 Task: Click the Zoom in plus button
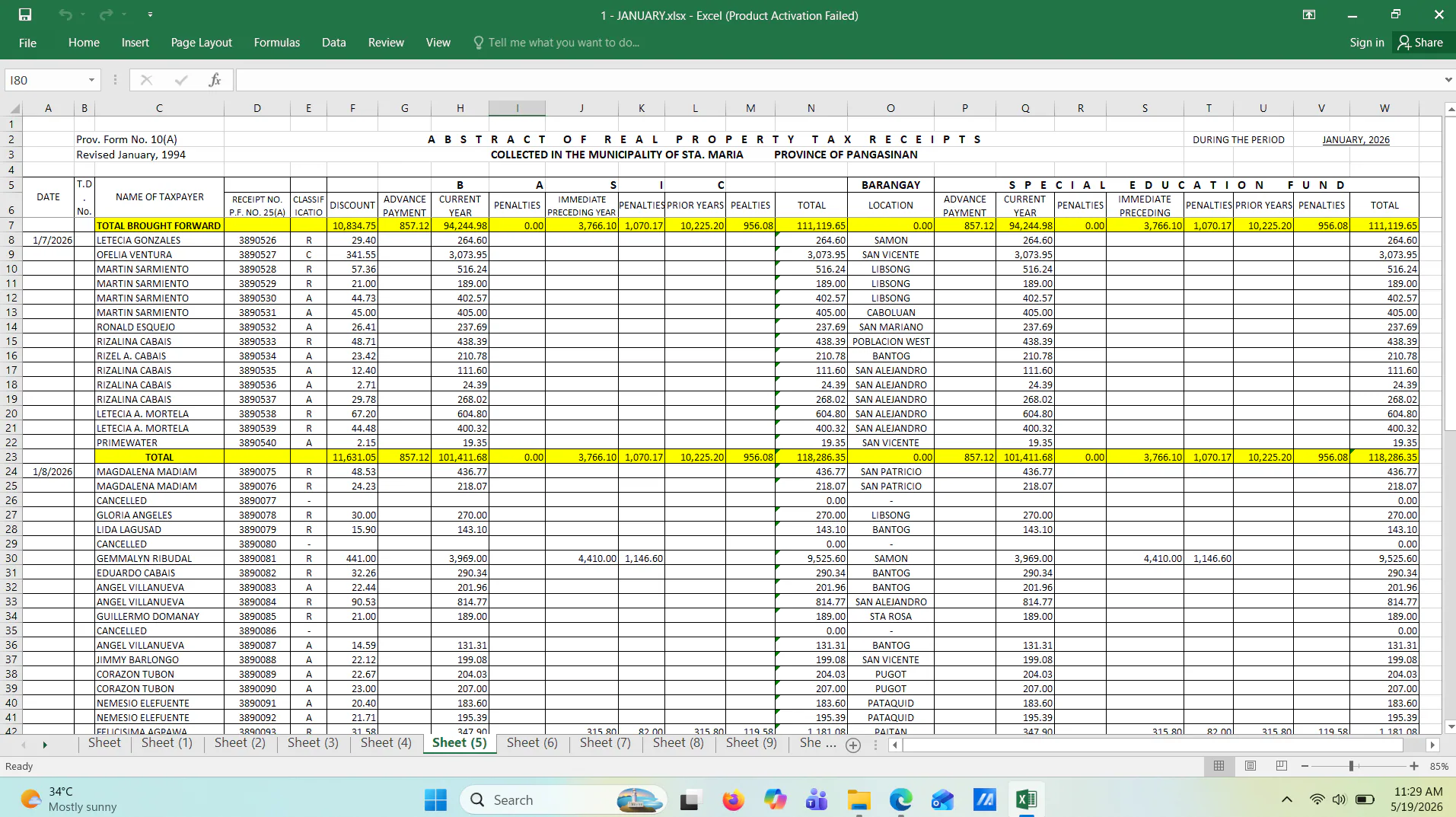click(1414, 766)
